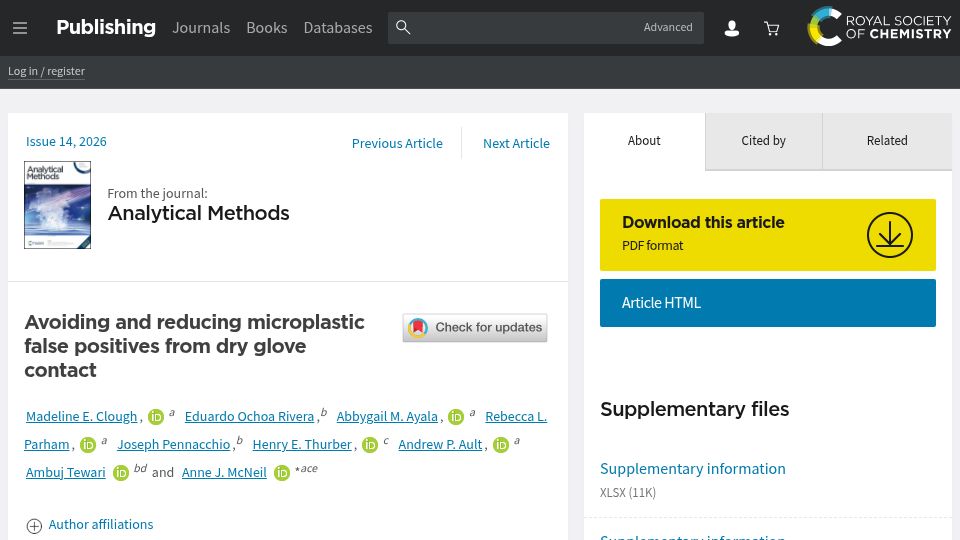The width and height of the screenshot is (960, 540).
Task: Open author Ambuj Tewari
Action: 66,473
